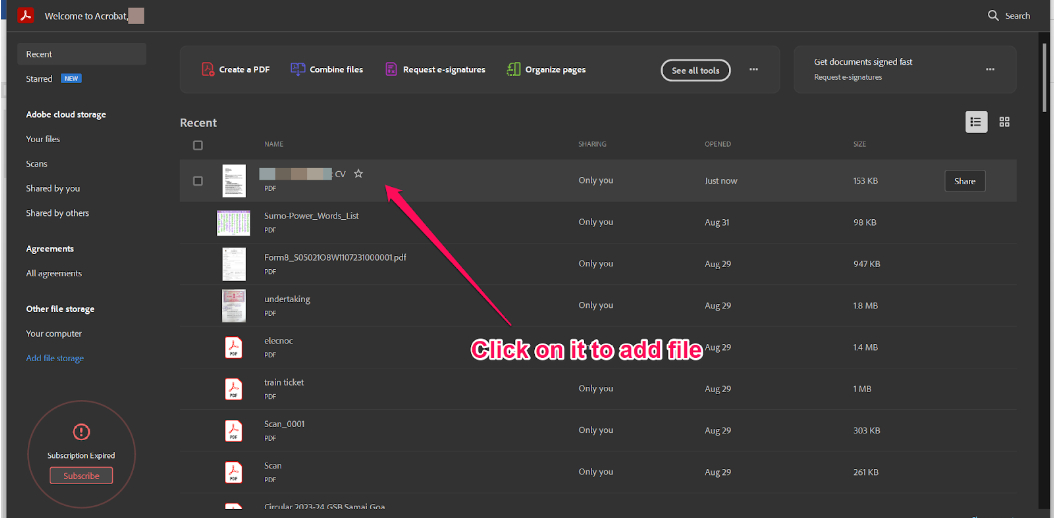This screenshot has height=518, width=1054.
Task: Open the Sumo-Power_Words_List thumbnail
Action: (x=233, y=222)
